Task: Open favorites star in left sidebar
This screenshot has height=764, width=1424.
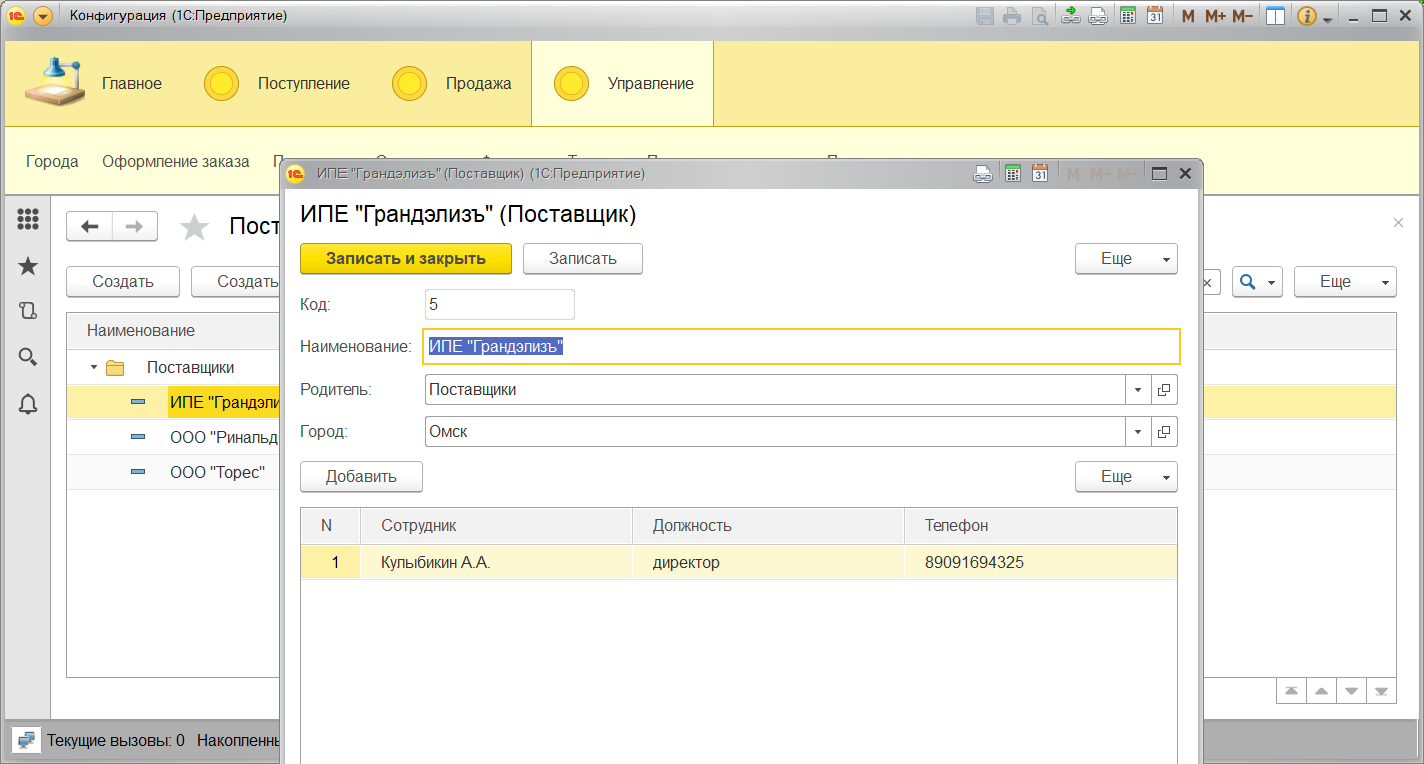Action: 28,265
